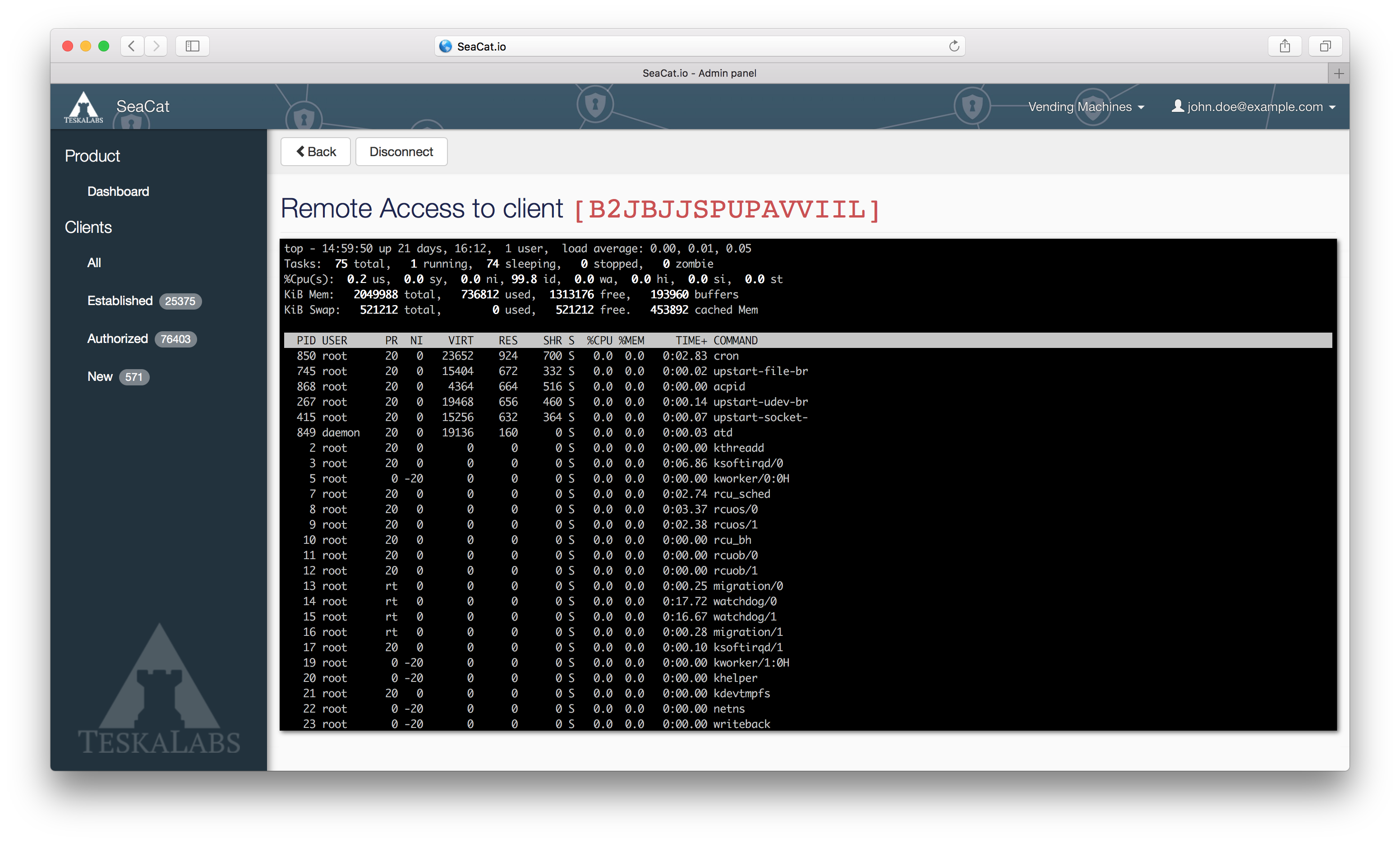Click the globe icon in address bar

click(x=446, y=46)
